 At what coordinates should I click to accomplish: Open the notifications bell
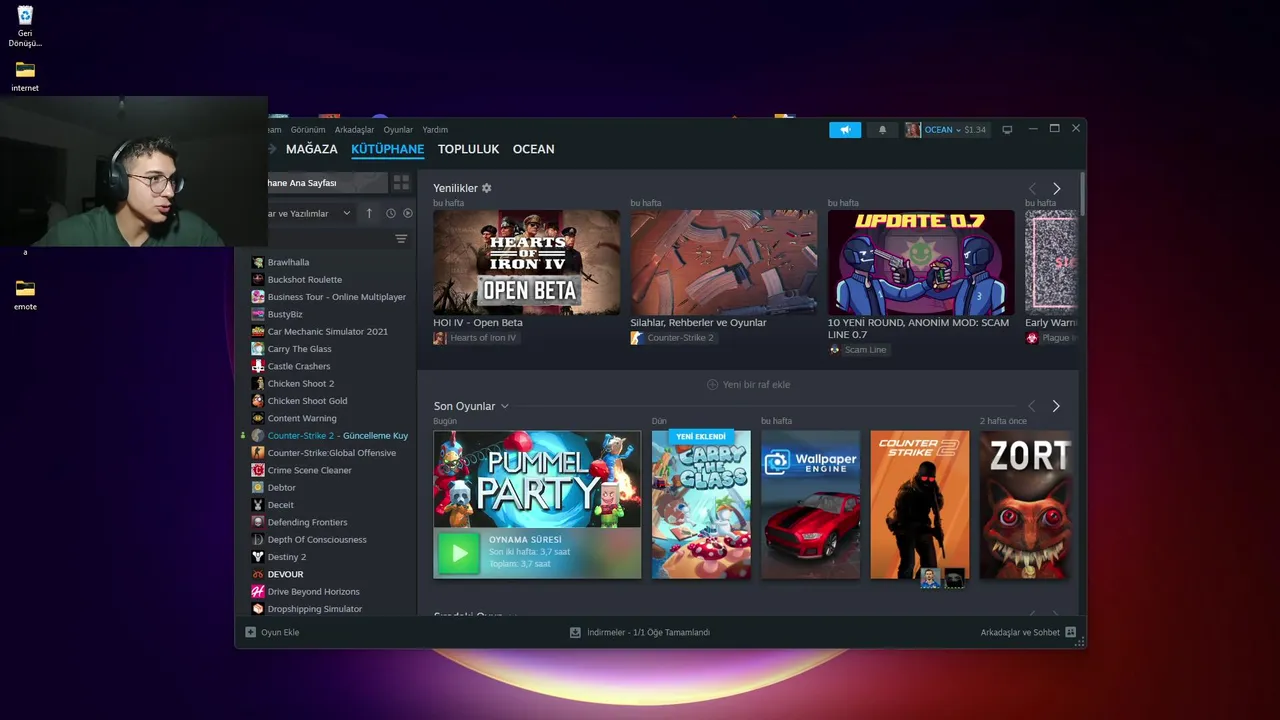pos(882,130)
